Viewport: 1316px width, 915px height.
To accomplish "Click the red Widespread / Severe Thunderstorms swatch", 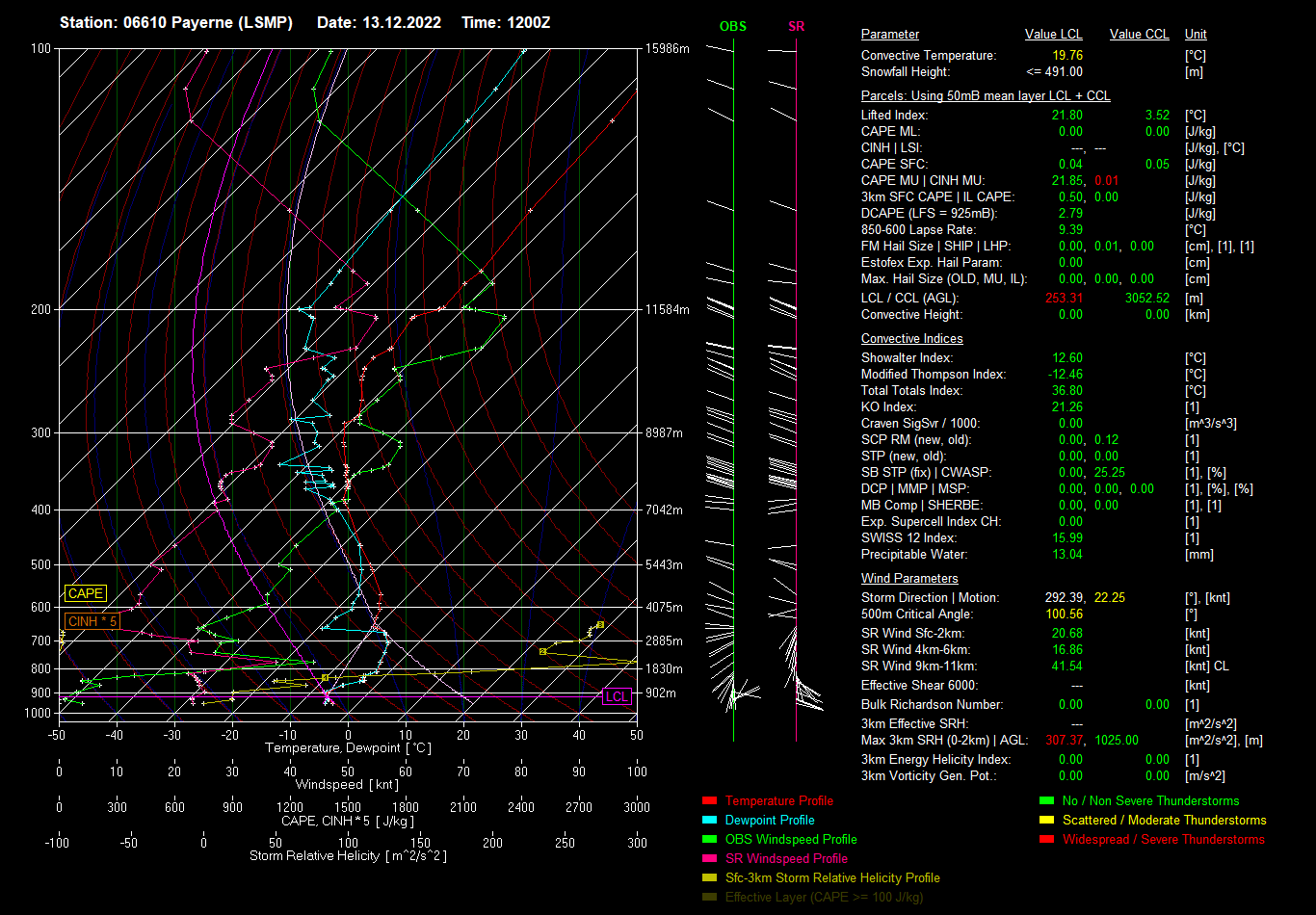I will (1046, 840).
